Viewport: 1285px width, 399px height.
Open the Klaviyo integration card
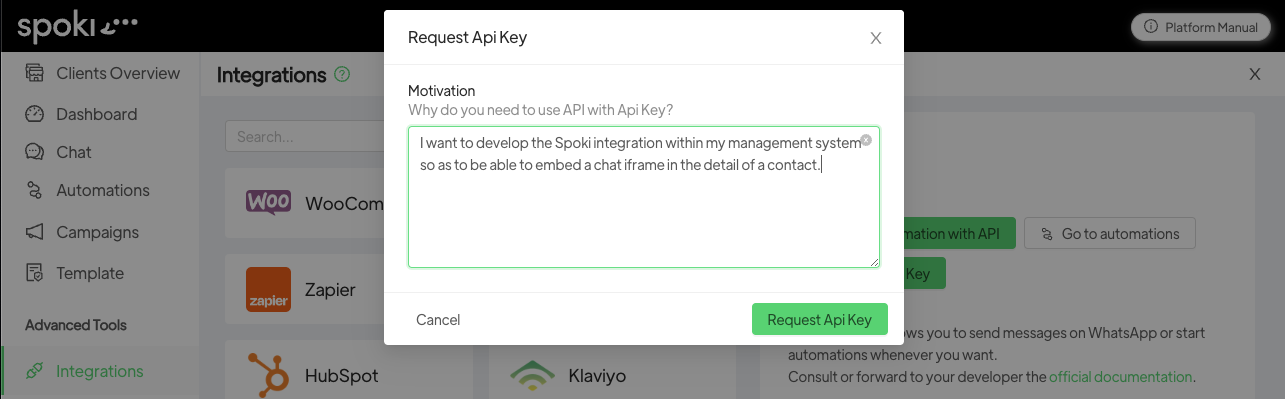coord(612,373)
